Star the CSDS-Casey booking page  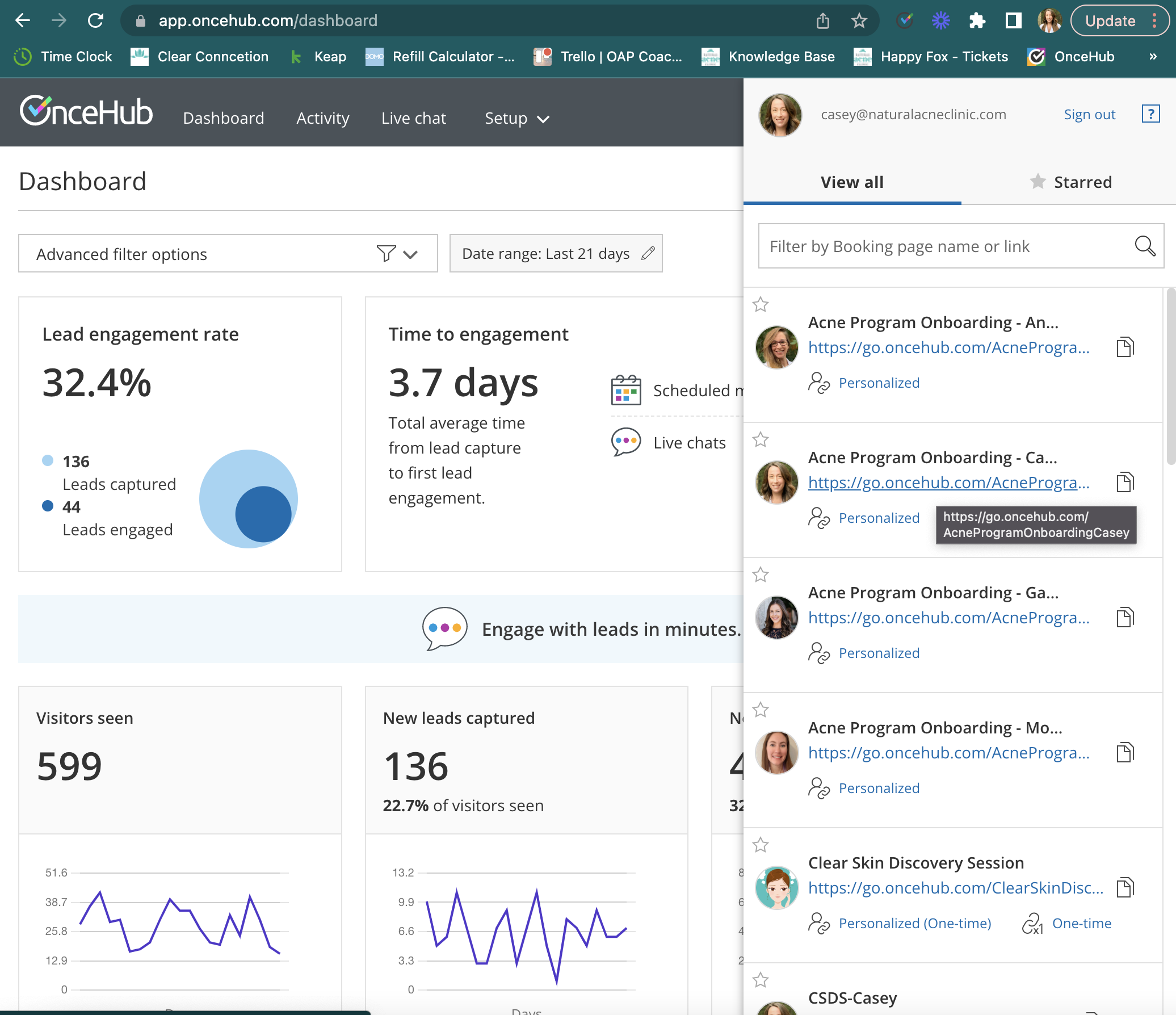tap(761, 980)
